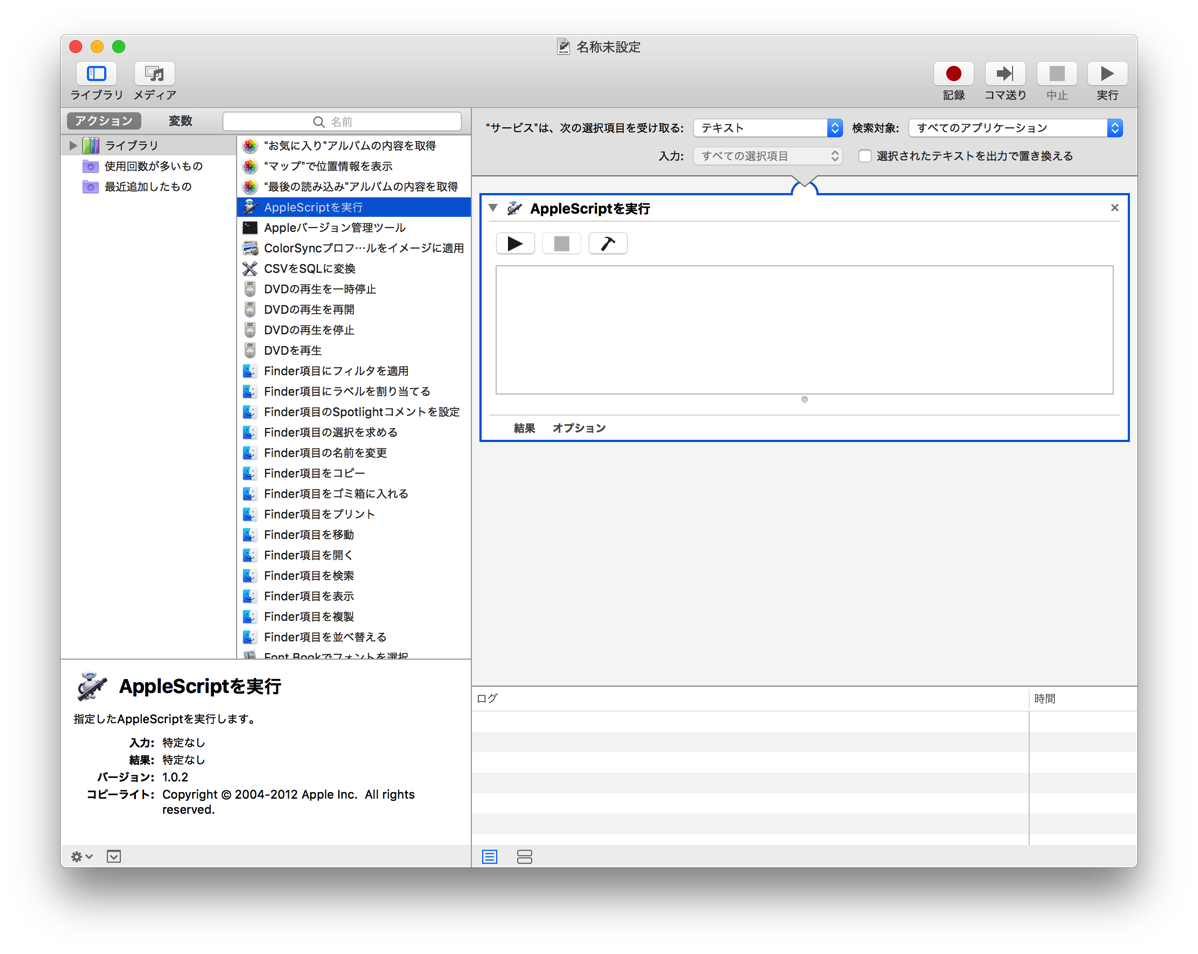
Task: Select "最後の読み込み"アルバムの内容を取得 action
Action: pyautogui.click(x=354, y=186)
